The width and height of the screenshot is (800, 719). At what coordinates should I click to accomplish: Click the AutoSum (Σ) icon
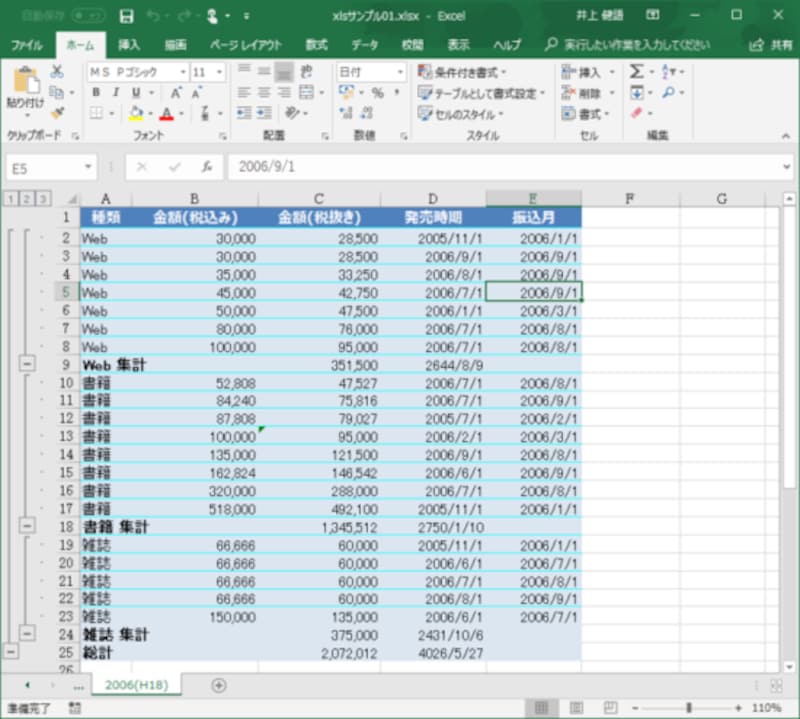point(638,70)
